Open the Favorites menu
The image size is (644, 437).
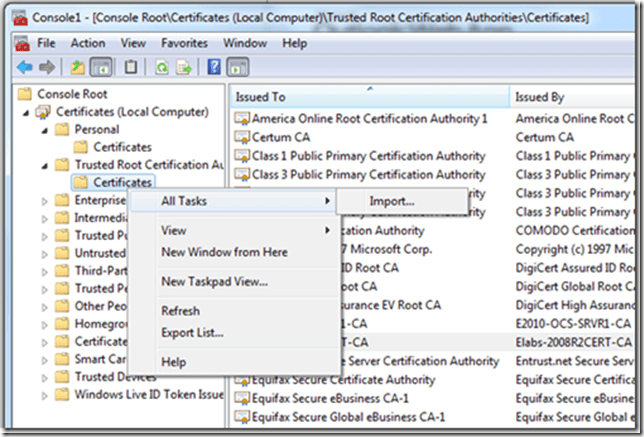pyautogui.click(x=184, y=43)
